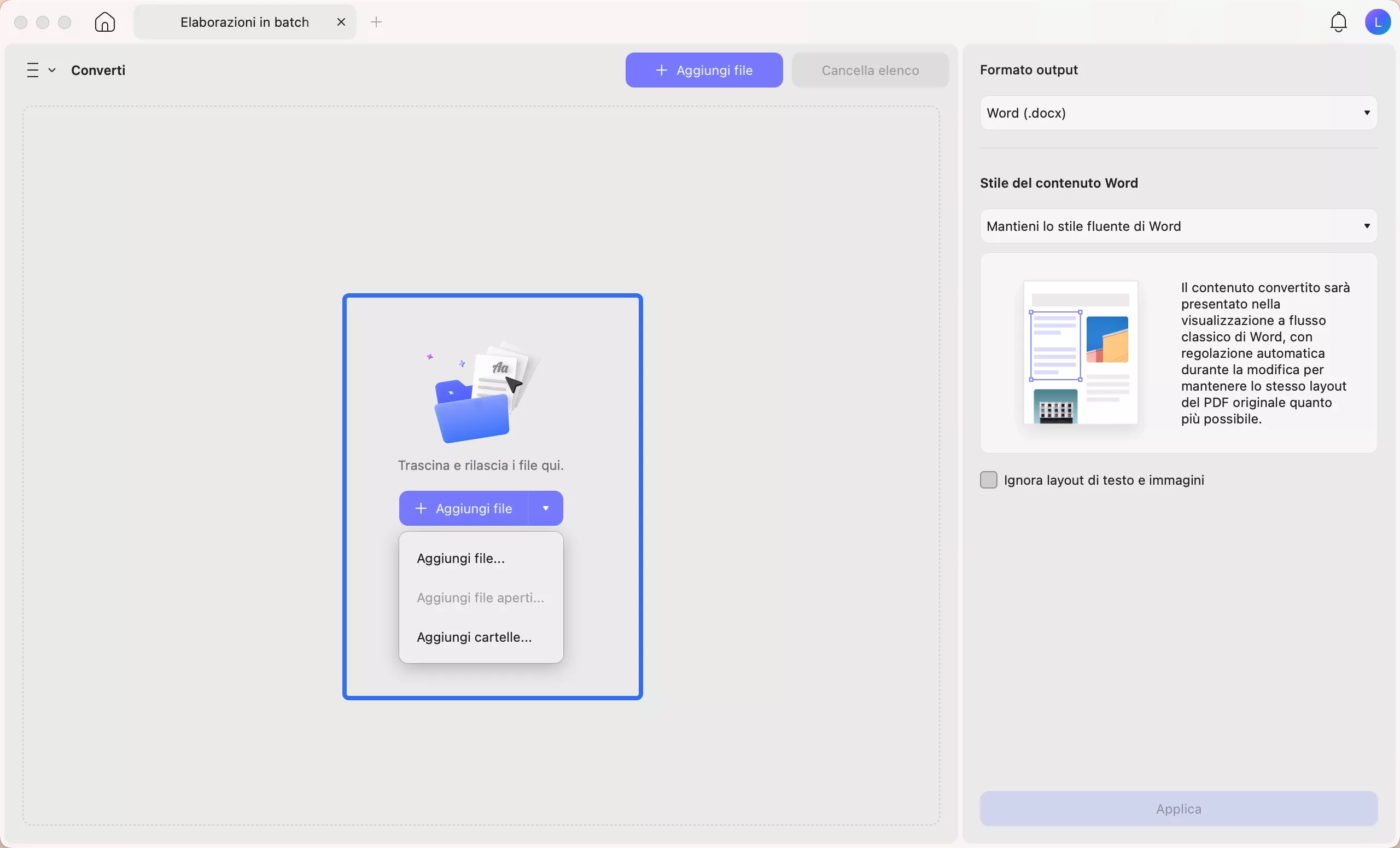
Task: Open the notifications bell
Action: [x=1338, y=21]
